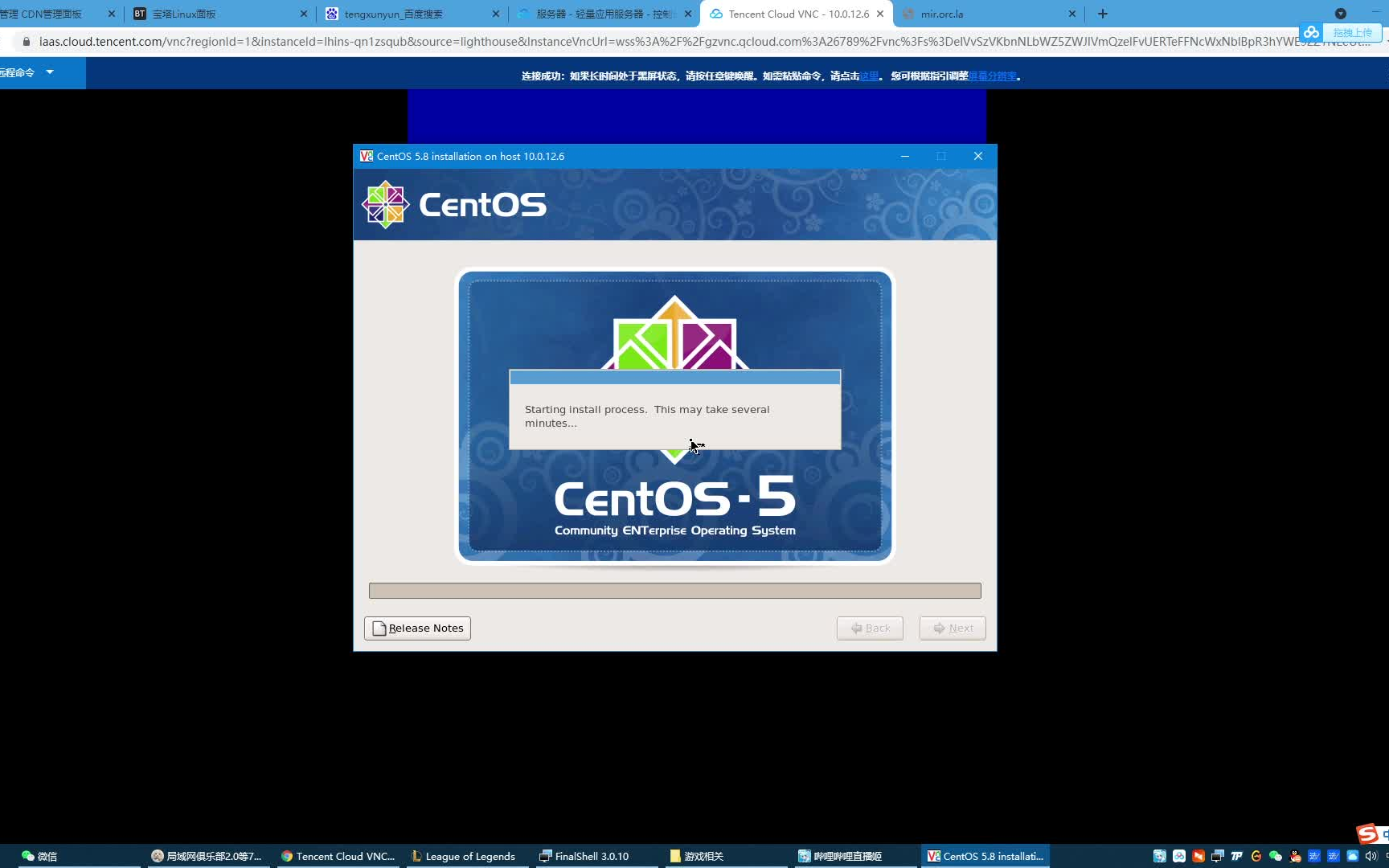Click the QQ penguin tray icon
Viewport: 1389px width, 868px height.
[x=1295, y=856]
